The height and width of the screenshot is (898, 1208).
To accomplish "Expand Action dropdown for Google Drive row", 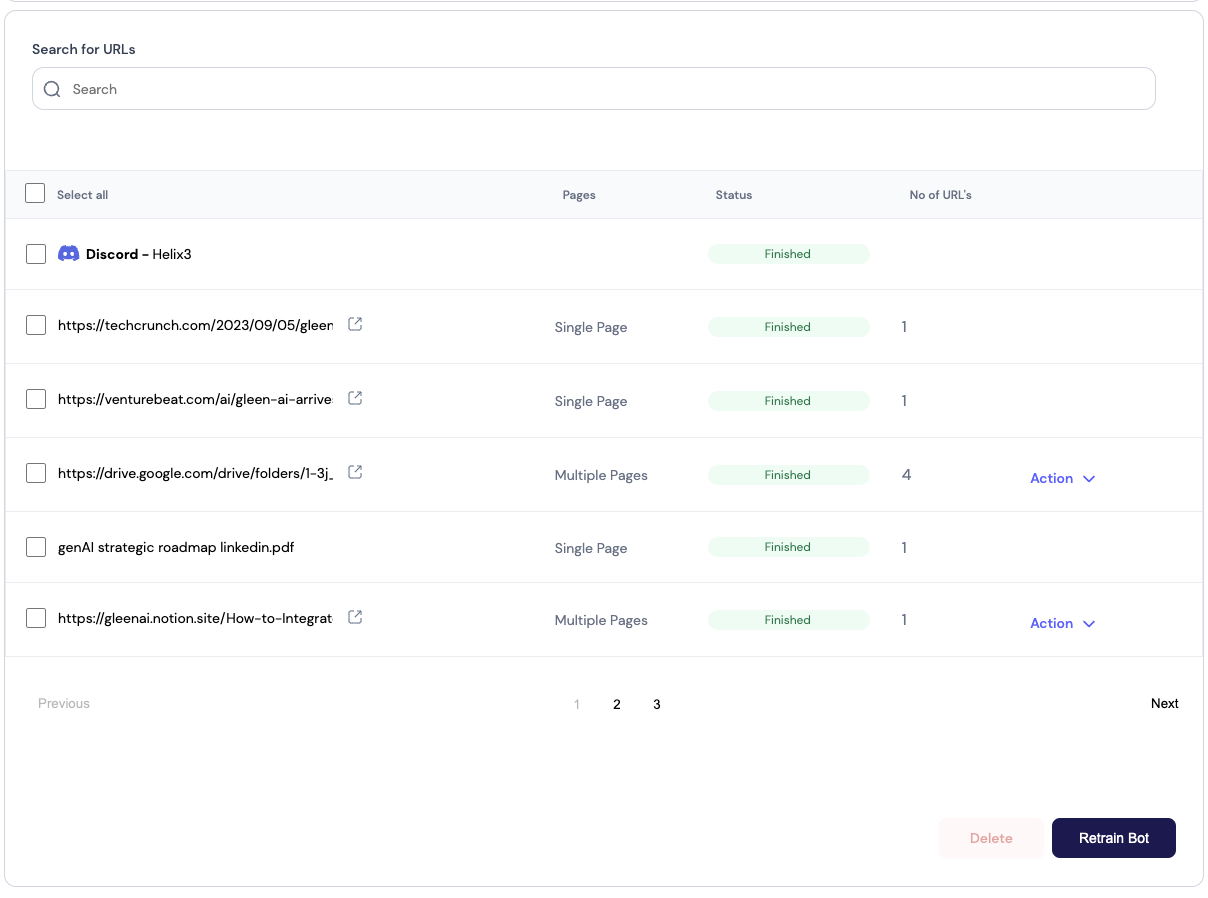I will (x=1062, y=478).
